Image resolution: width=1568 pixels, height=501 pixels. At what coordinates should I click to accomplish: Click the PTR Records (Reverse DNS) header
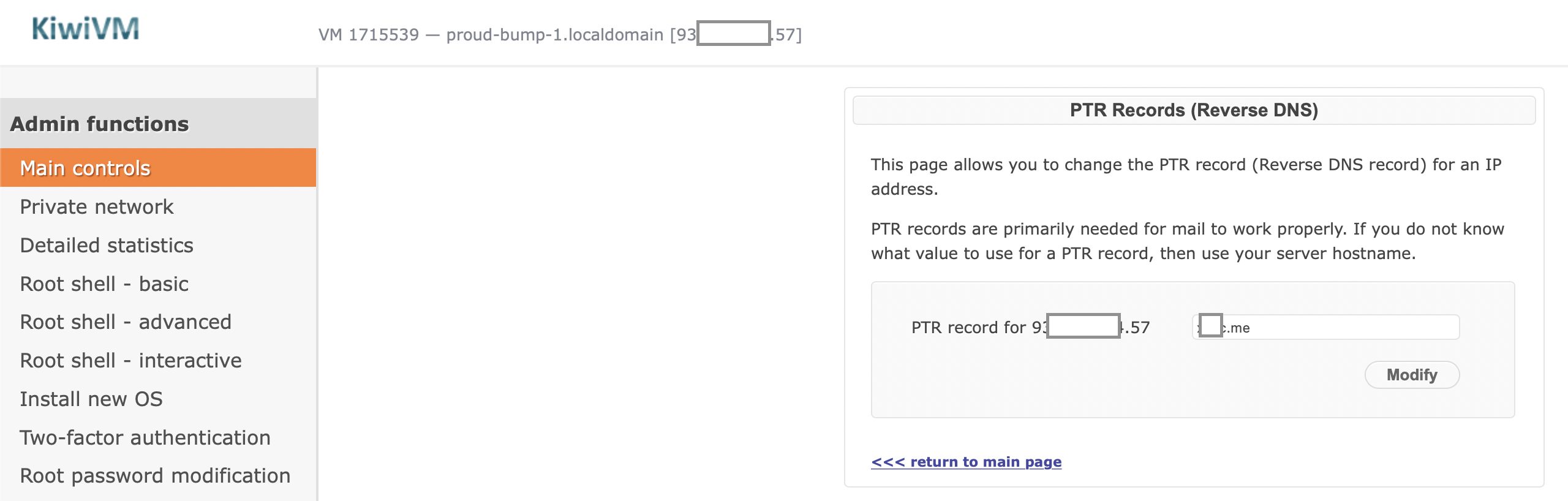coord(1194,110)
